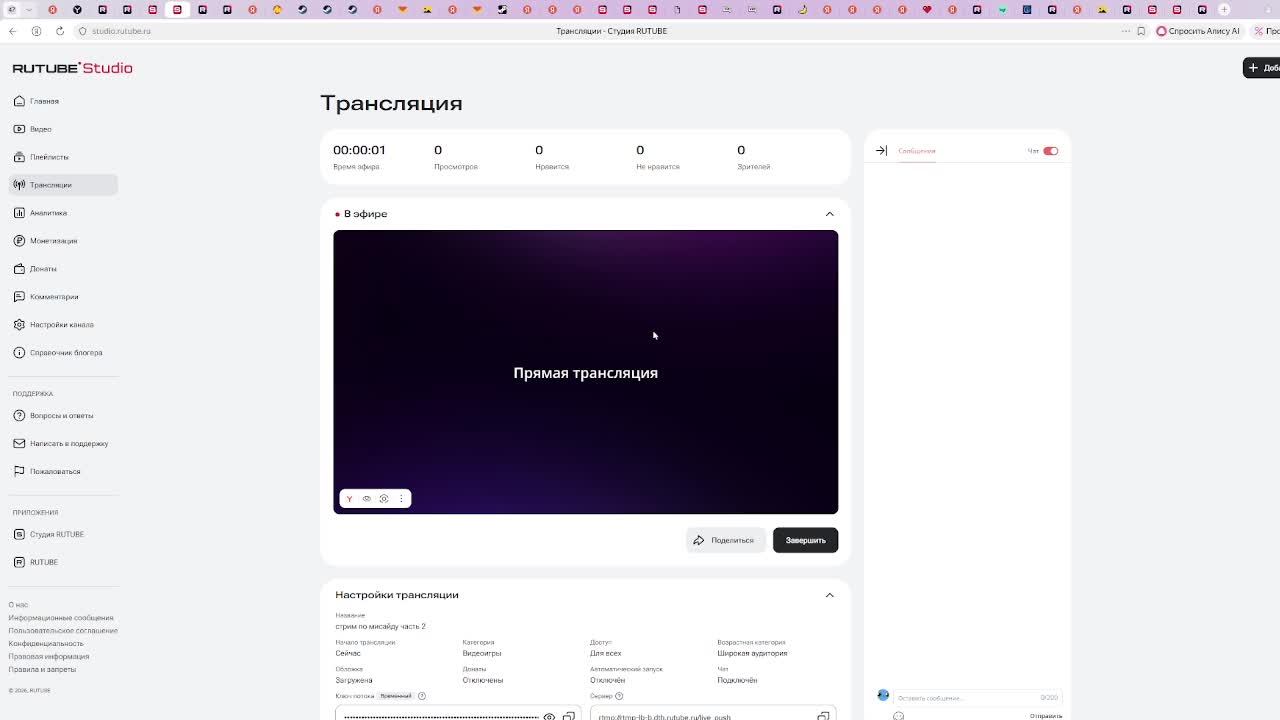Screen dimensions: 1280x720
Task: Click the 00:00:01 airtime counter
Action: coord(359,150)
